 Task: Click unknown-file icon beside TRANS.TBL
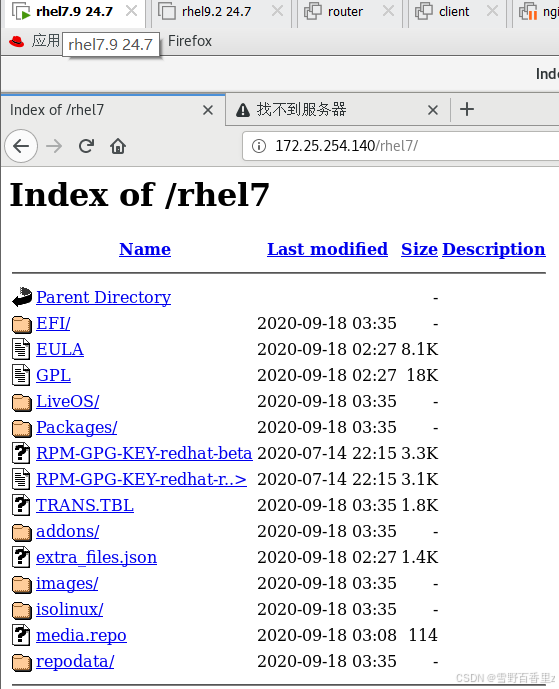pyautogui.click(x=21, y=505)
